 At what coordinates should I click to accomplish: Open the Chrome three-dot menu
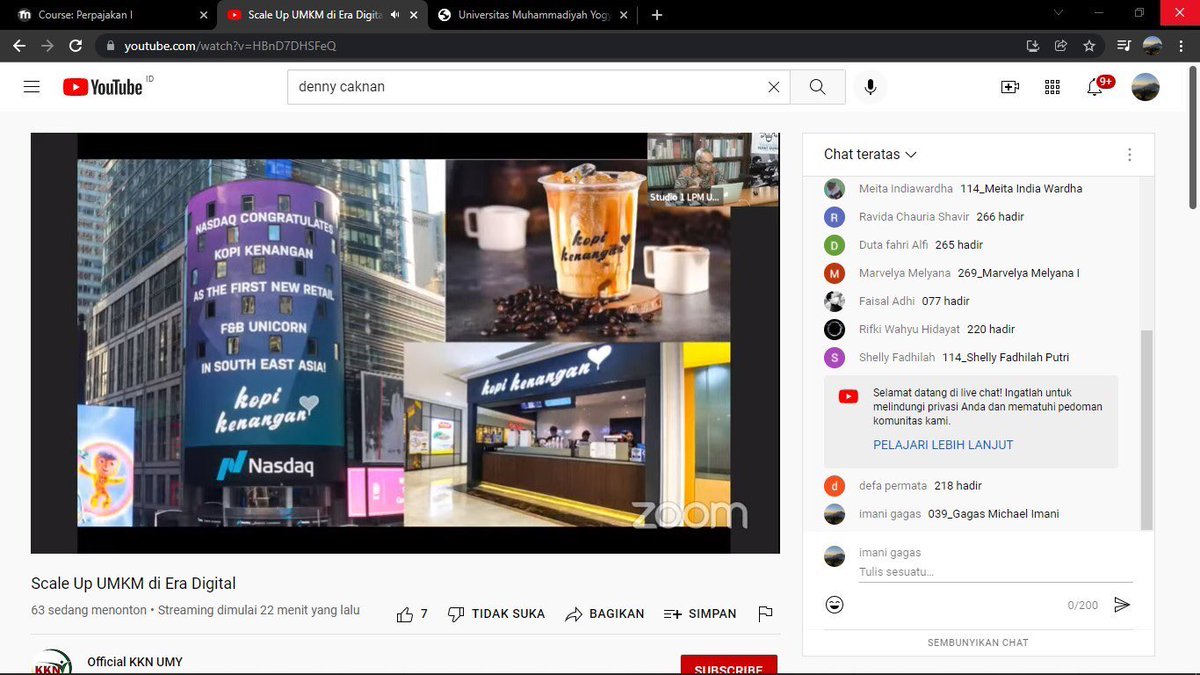1181,46
